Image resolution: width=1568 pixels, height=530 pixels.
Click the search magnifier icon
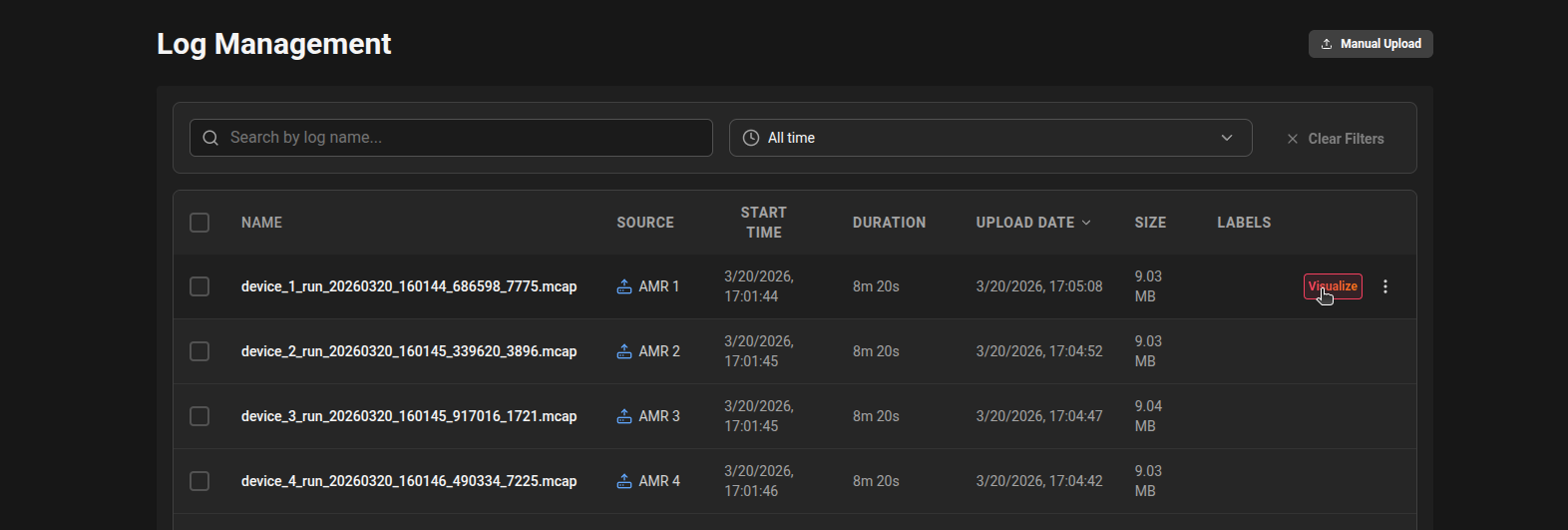(x=210, y=138)
